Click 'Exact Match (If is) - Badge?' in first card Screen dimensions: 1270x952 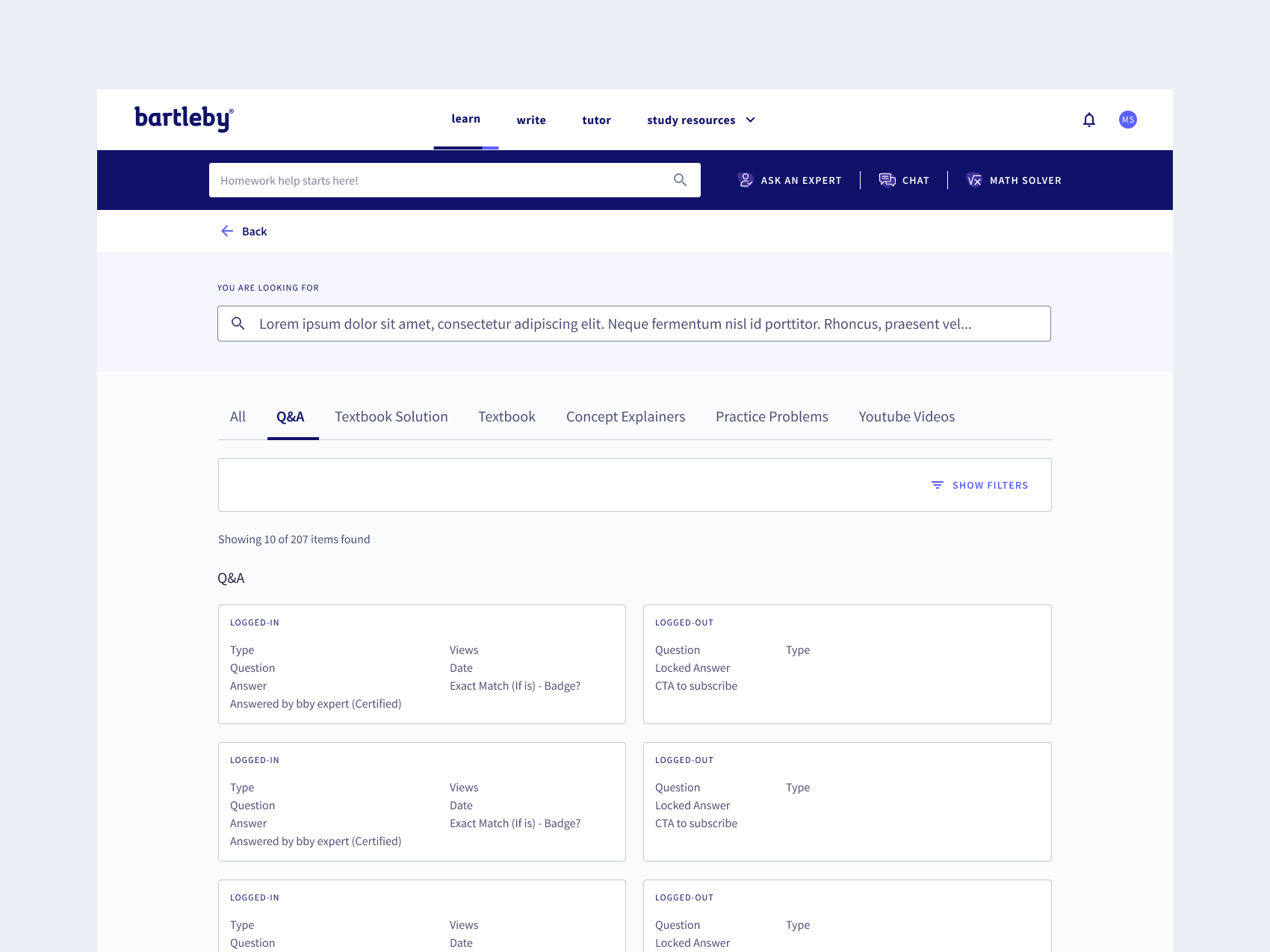(x=515, y=686)
